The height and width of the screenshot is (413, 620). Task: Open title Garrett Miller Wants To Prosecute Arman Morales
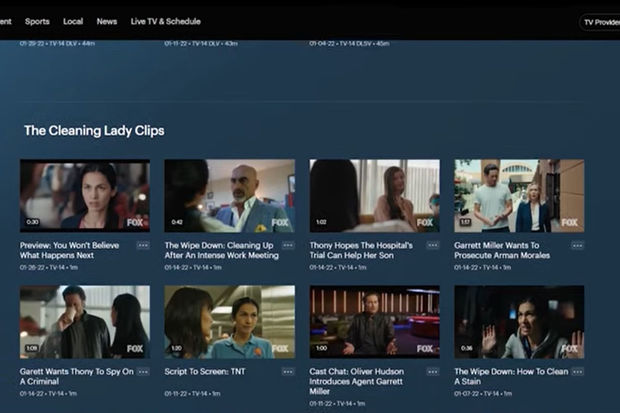502,250
